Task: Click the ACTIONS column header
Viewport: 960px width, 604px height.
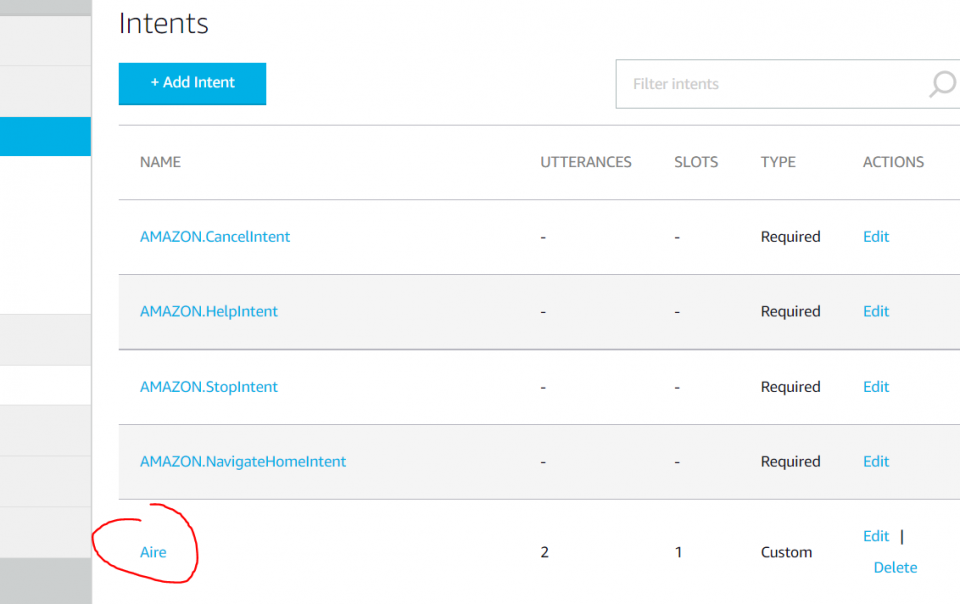Action: (893, 162)
